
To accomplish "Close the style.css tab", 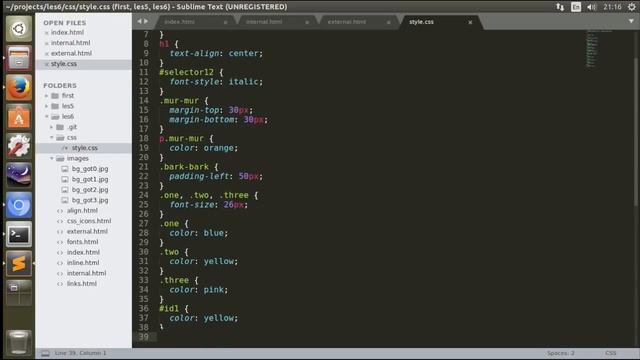I will pyautogui.click(x=470, y=22).
